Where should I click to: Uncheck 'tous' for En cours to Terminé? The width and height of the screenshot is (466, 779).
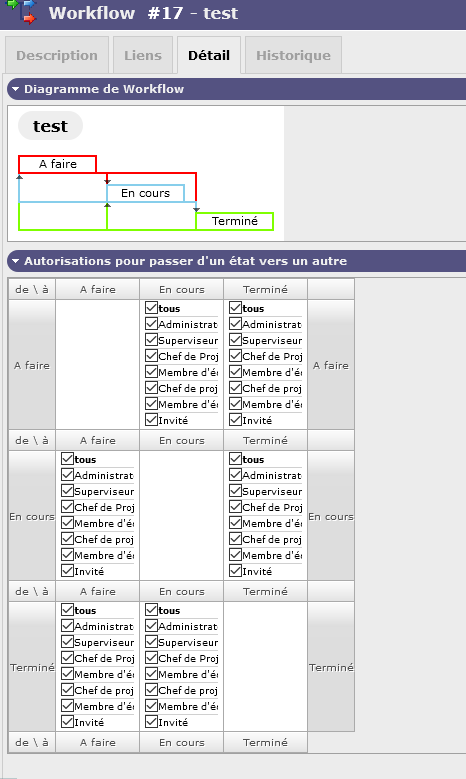(235, 459)
